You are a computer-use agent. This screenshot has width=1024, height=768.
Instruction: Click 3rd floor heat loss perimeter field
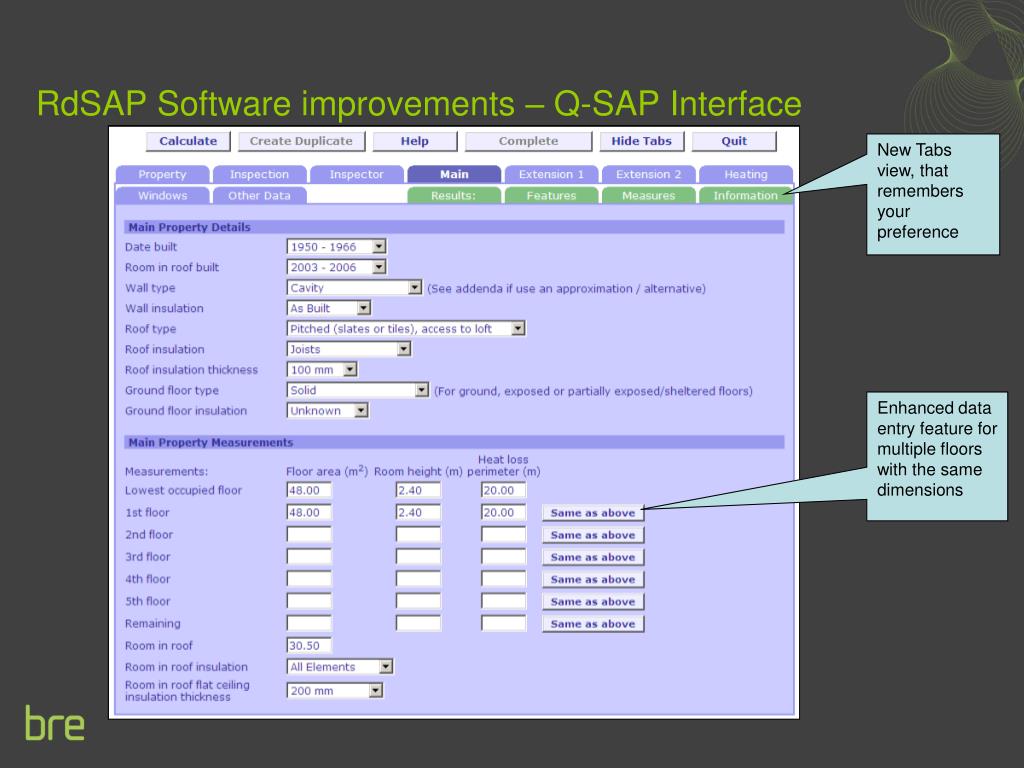[x=504, y=557]
